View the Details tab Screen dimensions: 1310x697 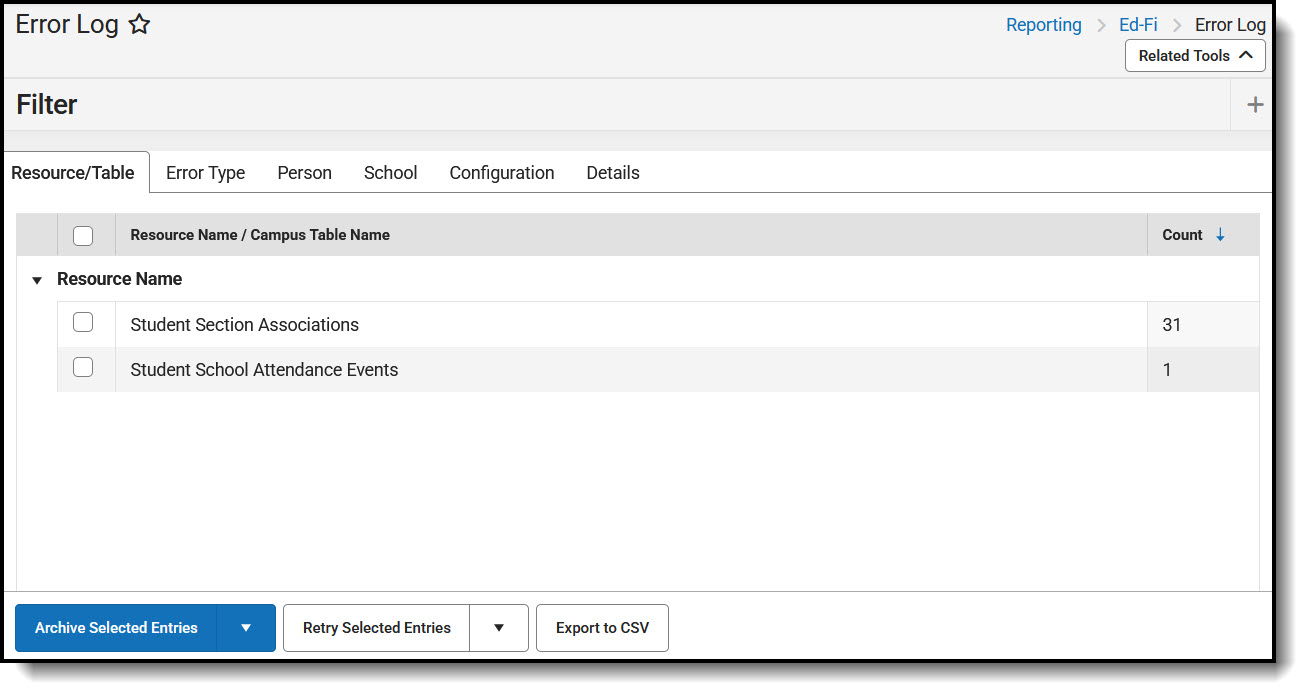[x=613, y=172]
